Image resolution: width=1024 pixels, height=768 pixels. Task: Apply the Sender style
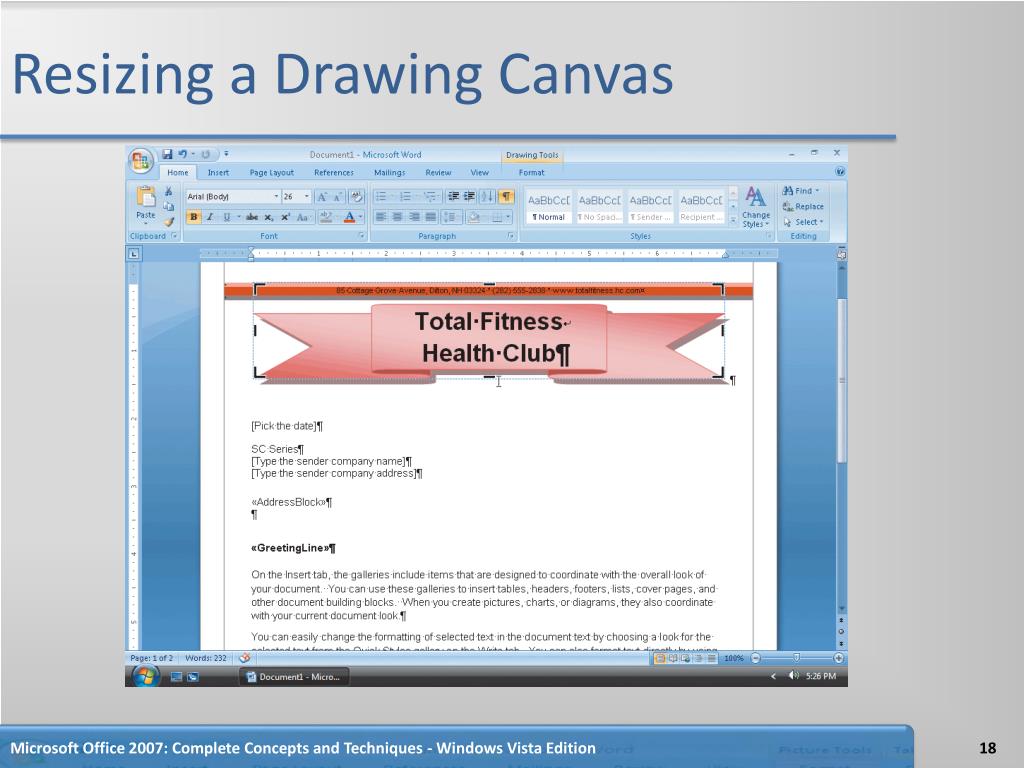[650, 207]
